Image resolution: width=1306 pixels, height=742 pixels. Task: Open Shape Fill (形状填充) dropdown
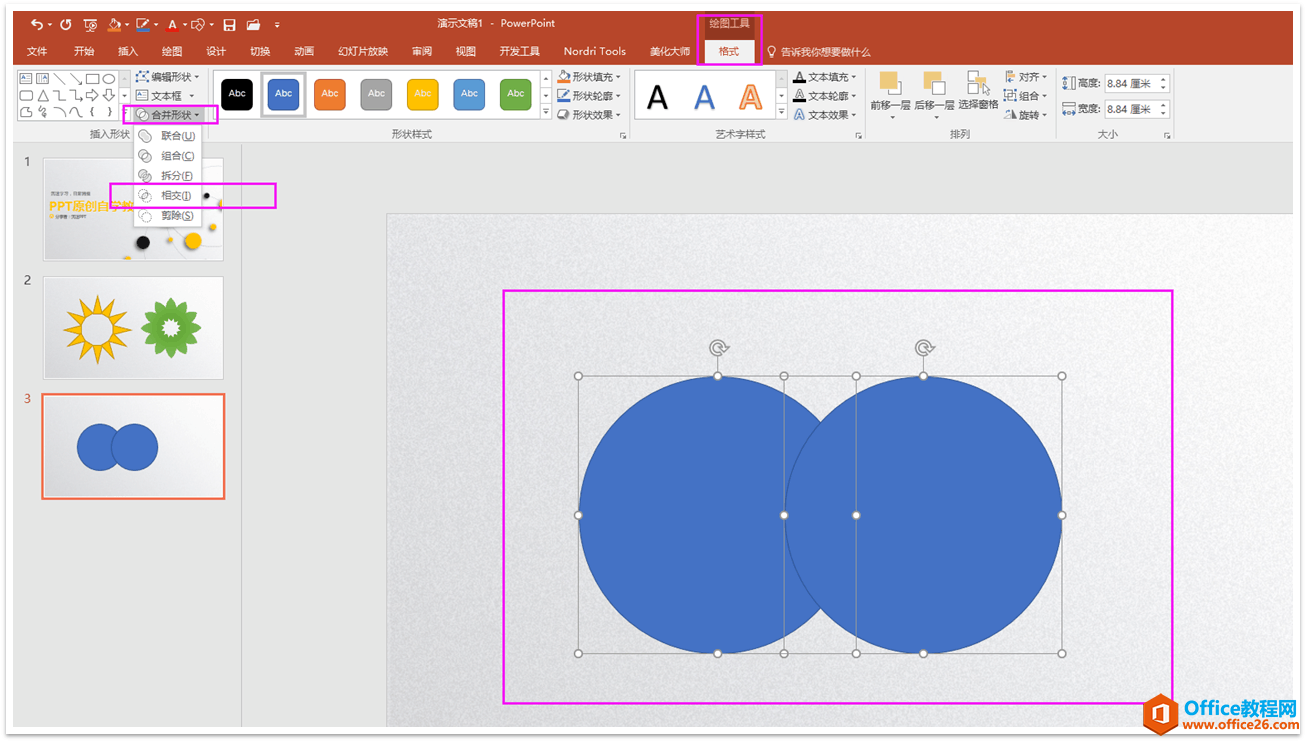[x=589, y=77]
